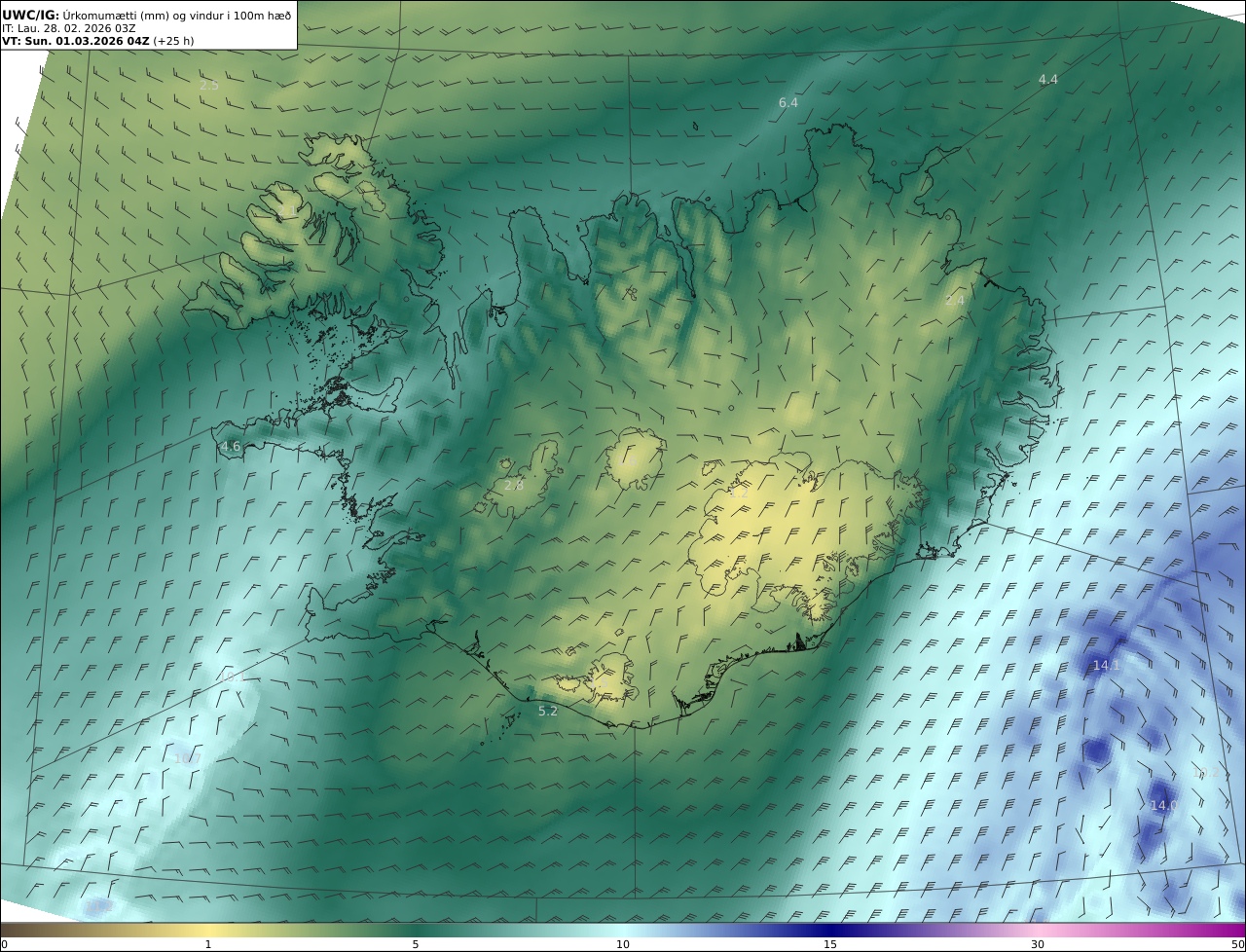Click the '5.2' value label on the south coast
The width and height of the screenshot is (1246, 952).
pyautogui.click(x=548, y=712)
